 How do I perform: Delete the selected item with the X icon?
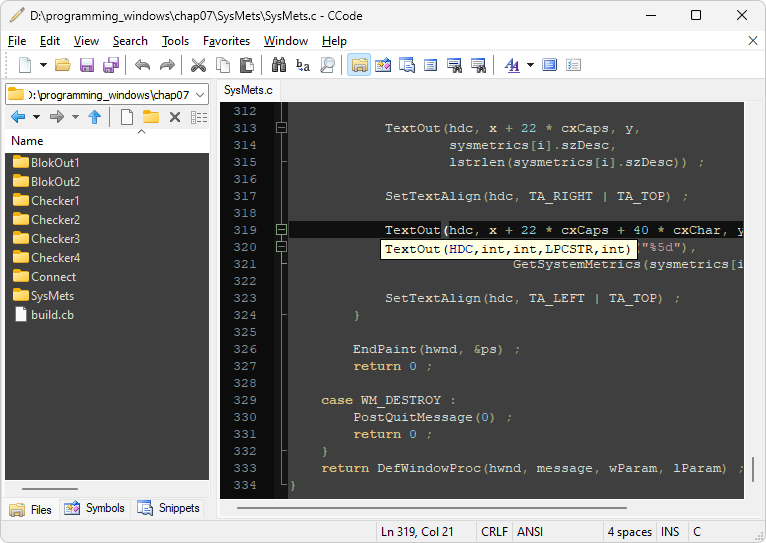tap(175, 117)
